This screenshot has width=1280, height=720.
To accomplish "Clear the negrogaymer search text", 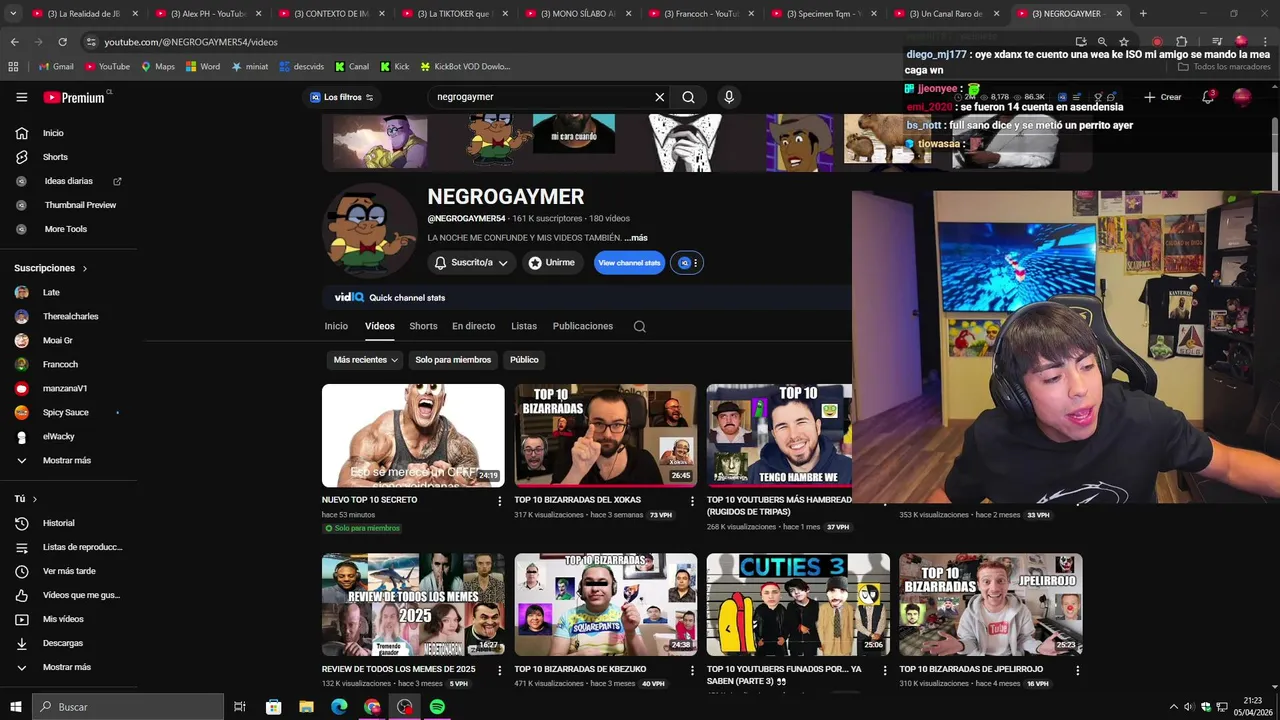I will pos(659,97).
